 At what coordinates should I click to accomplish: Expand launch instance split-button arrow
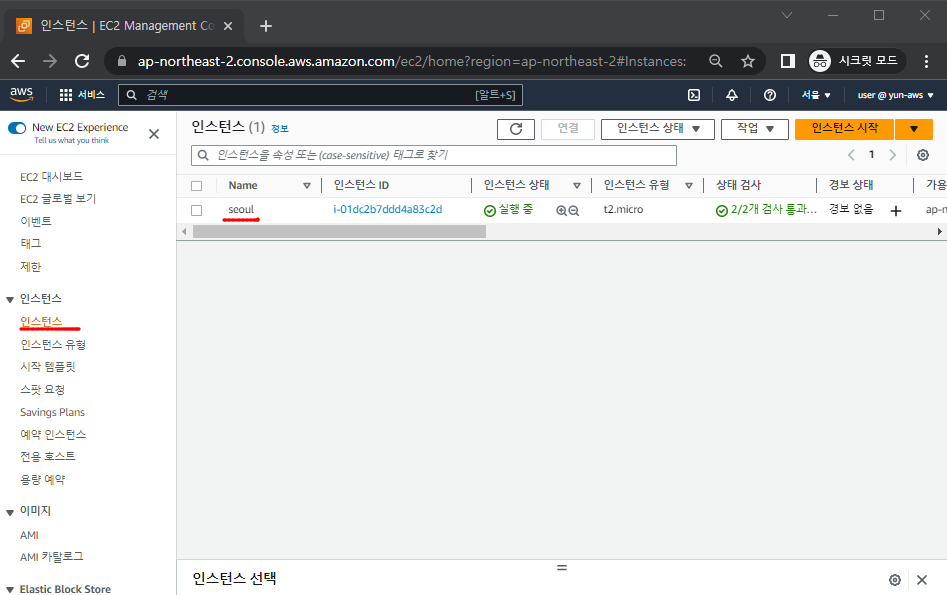(x=914, y=129)
